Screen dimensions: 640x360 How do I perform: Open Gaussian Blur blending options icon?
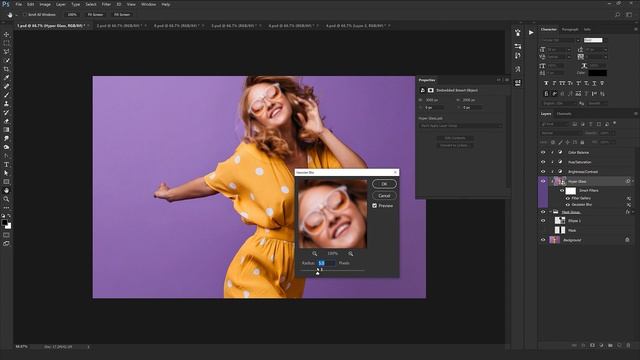[x=629, y=204]
